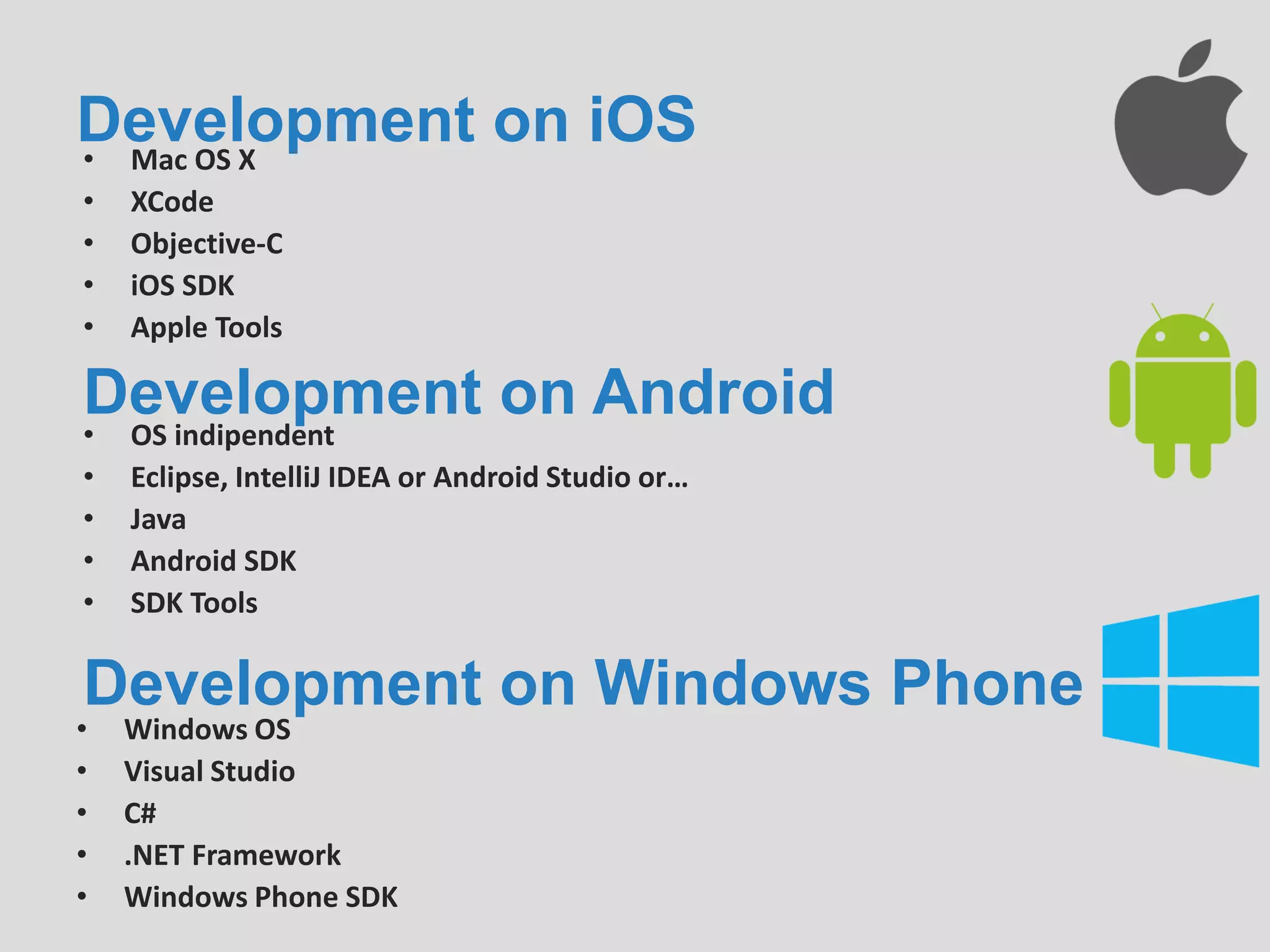Click the '.NET Framework' bullet item
Screen dimensions: 1270x952
point(233,855)
